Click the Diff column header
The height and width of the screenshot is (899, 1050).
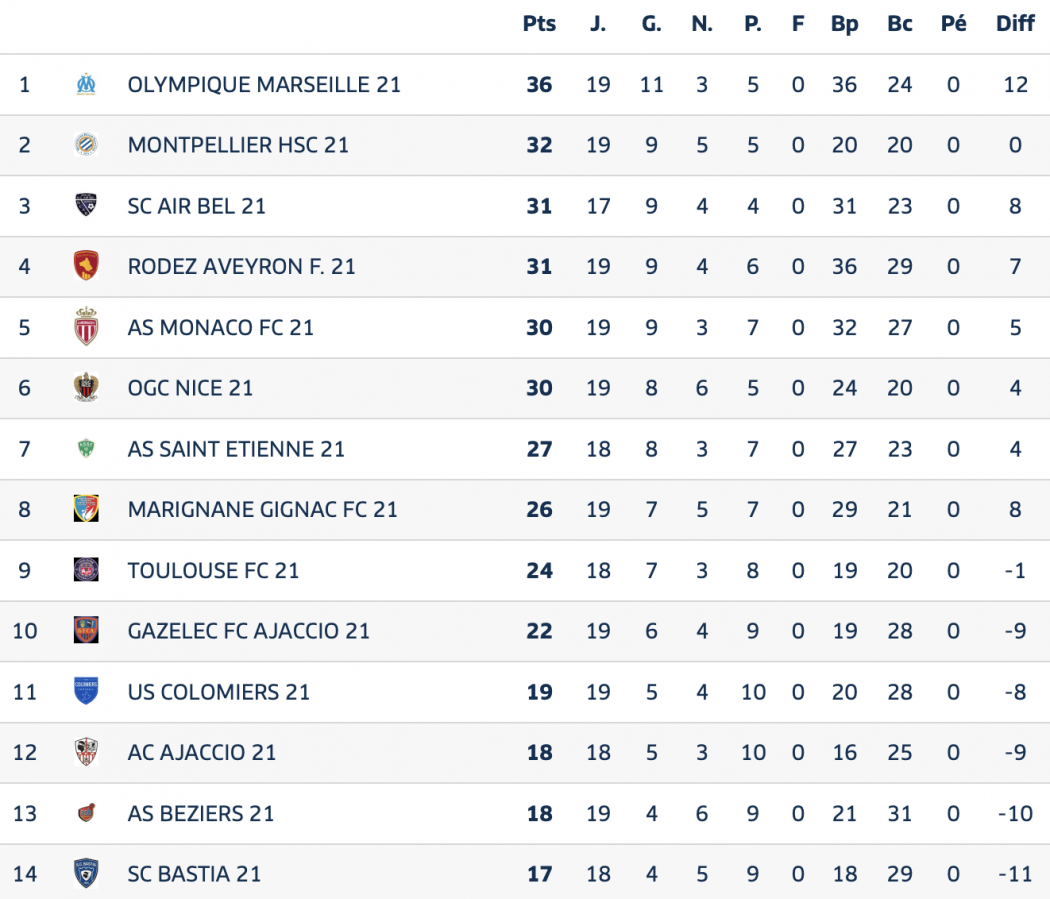1015,25
